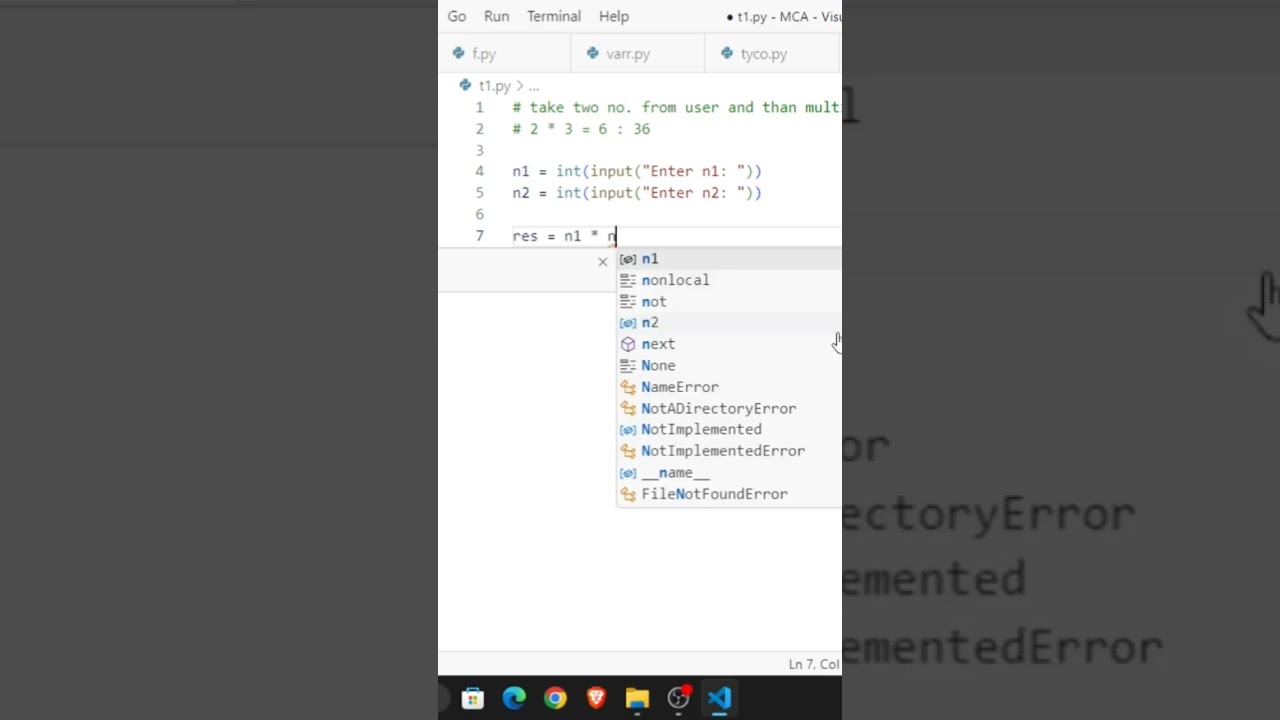Screen dimensions: 1280x720
Task: Click the keyword icon beside nonlocal
Action: coord(628,280)
